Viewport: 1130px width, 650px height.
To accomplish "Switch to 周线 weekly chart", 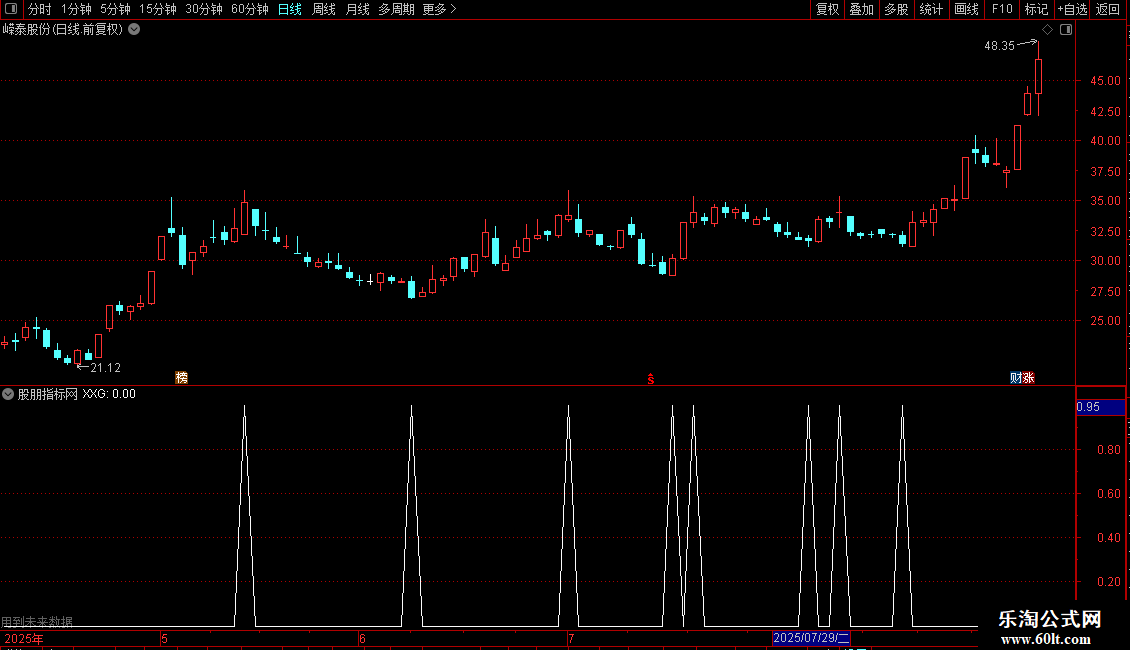I will (x=324, y=9).
